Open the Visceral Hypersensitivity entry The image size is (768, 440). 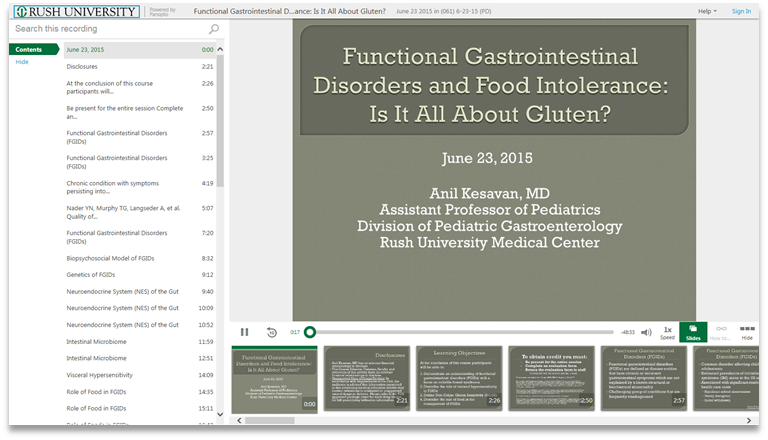pyautogui.click(x=140, y=375)
